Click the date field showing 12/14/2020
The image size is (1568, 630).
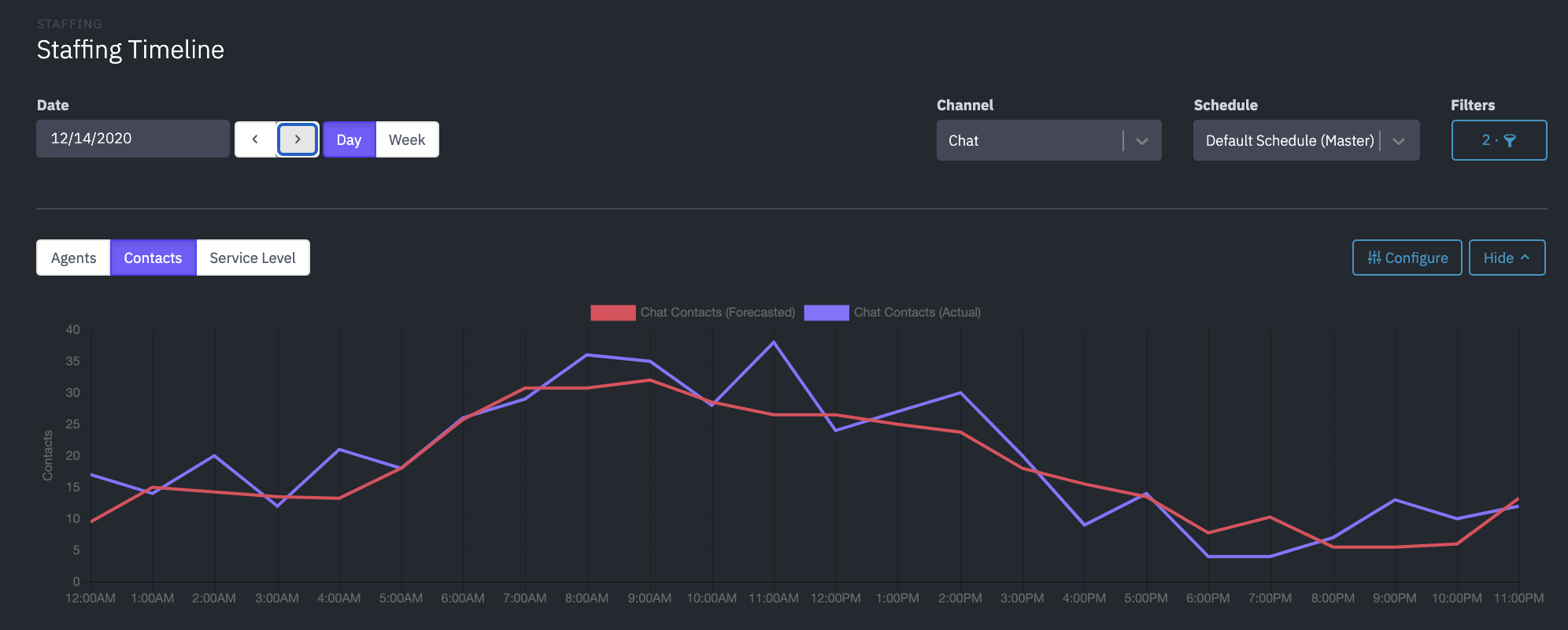click(132, 139)
